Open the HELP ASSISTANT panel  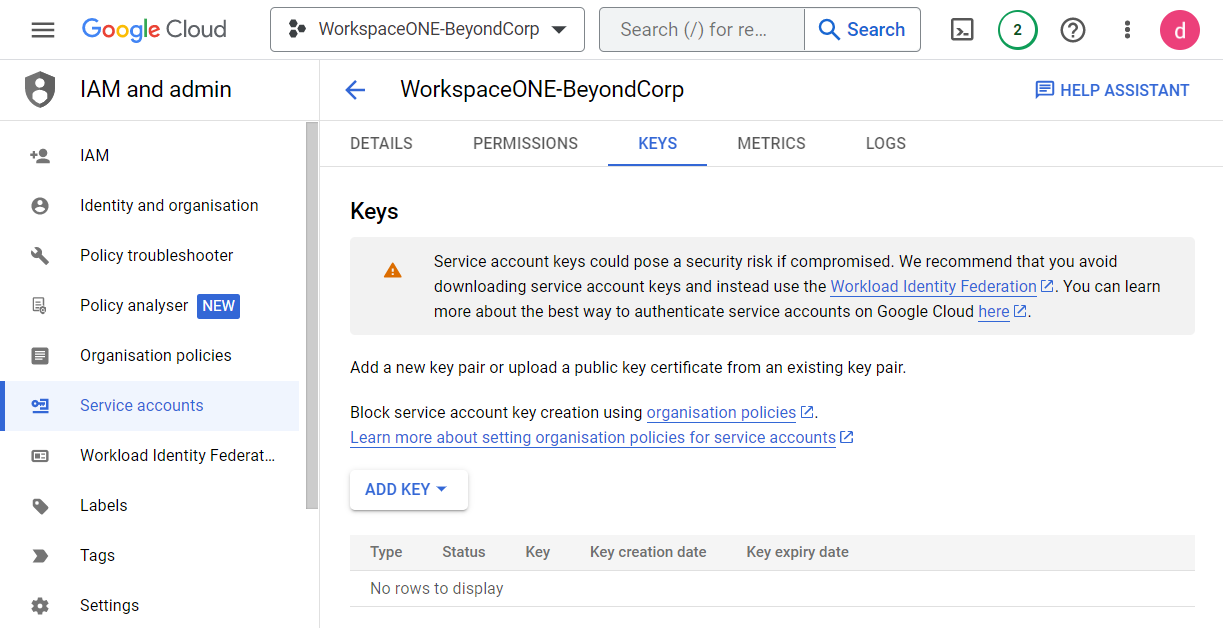pyautogui.click(x=1112, y=90)
